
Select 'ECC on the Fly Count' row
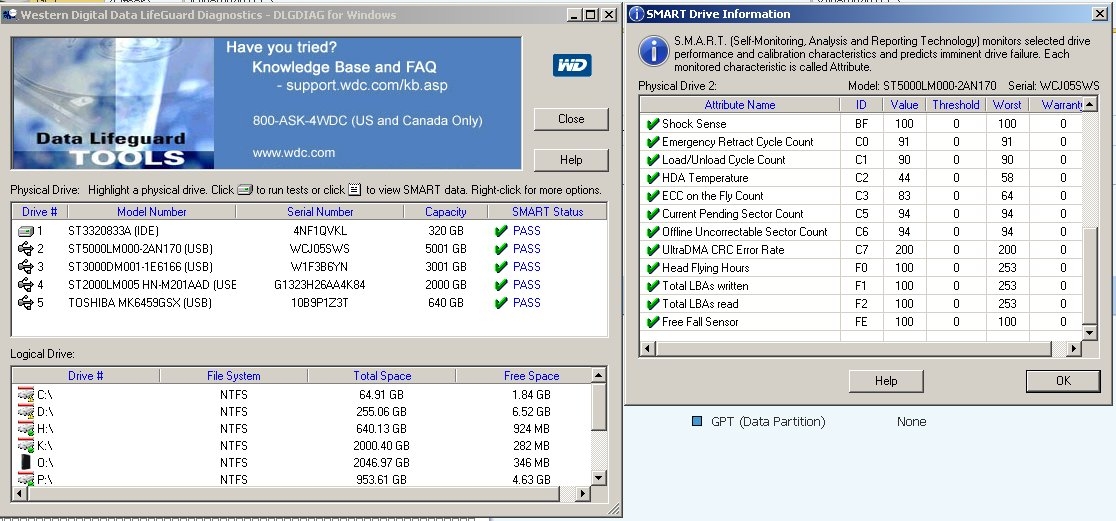[x=860, y=196]
